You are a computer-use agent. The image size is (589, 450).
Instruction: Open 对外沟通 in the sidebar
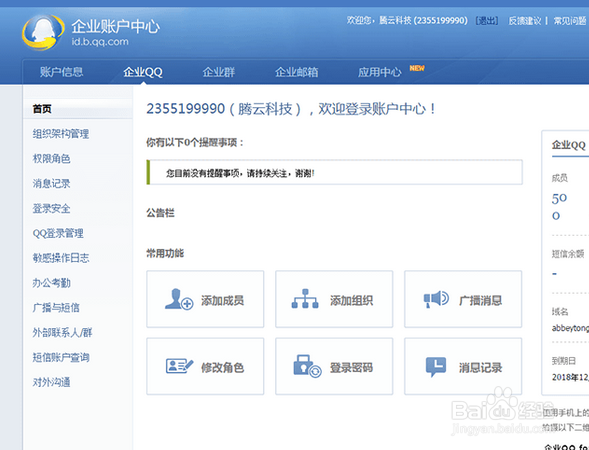click(x=51, y=382)
